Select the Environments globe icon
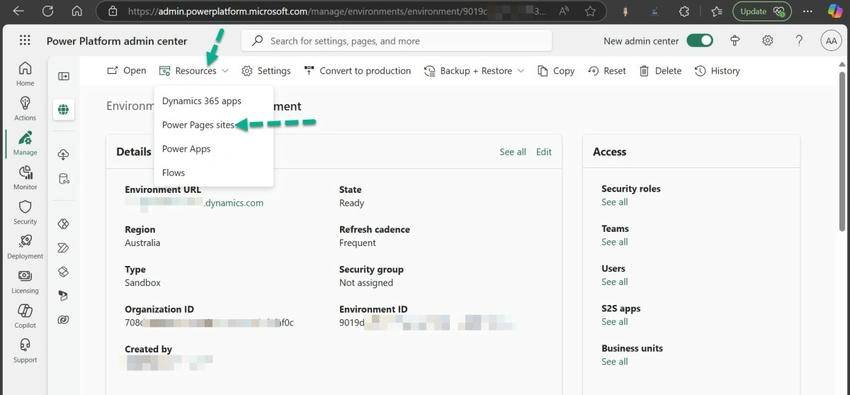Screen dimensions: 850x395 [63, 110]
